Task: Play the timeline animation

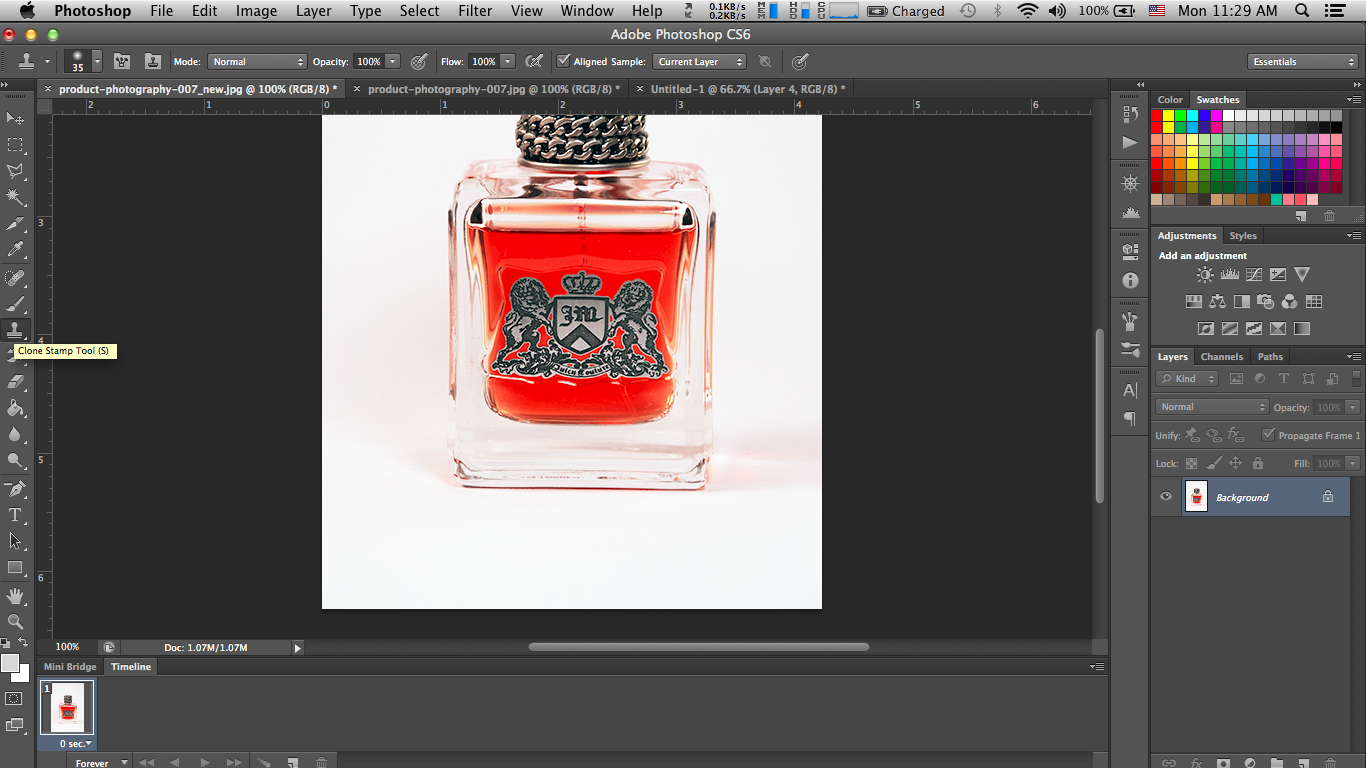Action: click(x=205, y=762)
